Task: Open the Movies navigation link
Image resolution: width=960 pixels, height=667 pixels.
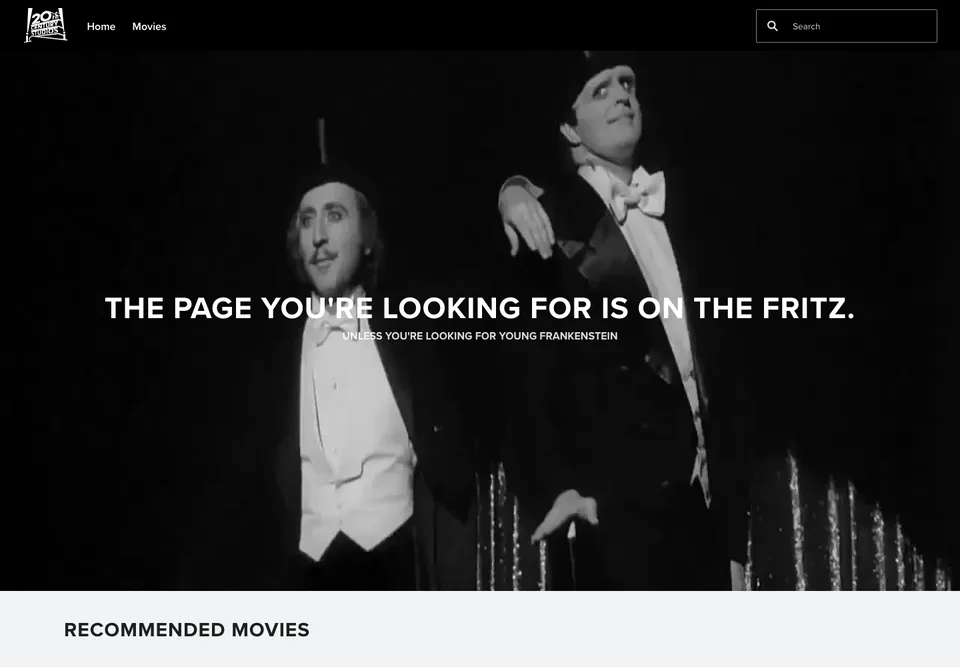Action: pyautogui.click(x=149, y=26)
